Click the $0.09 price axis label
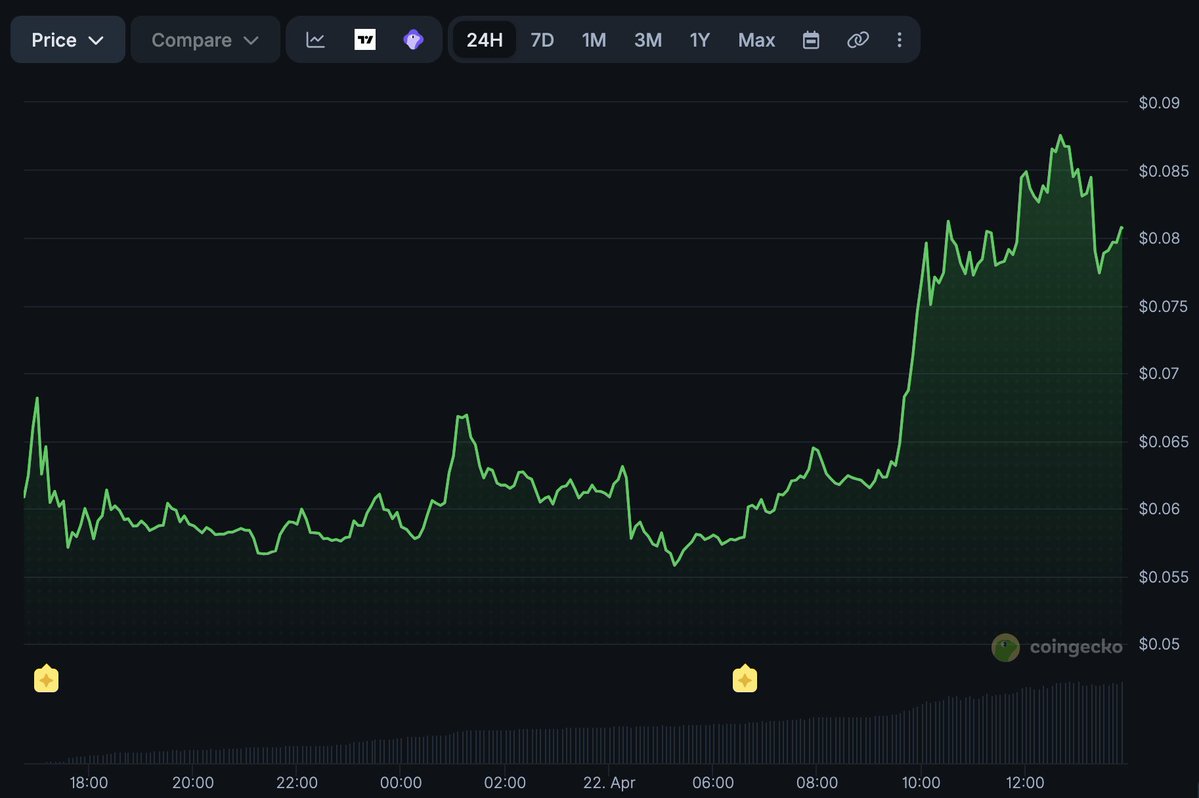The image size is (1199, 798). pyautogui.click(x=1158, y=102)
